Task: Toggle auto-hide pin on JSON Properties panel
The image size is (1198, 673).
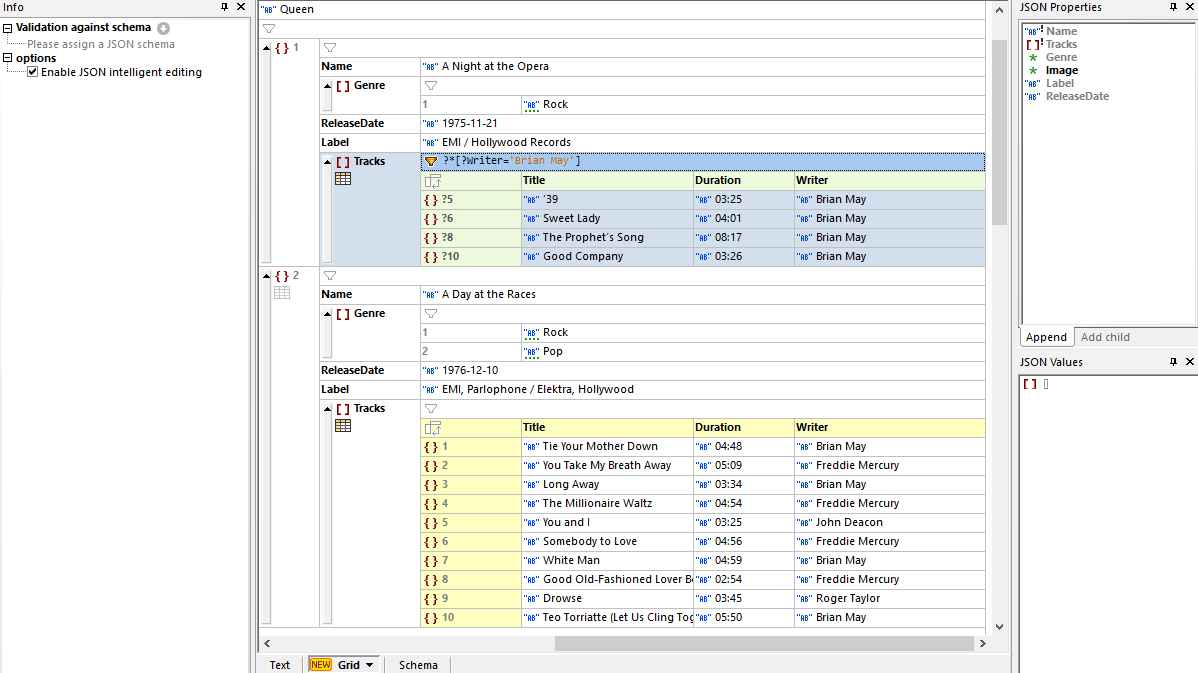Action: click(1172, 8)
